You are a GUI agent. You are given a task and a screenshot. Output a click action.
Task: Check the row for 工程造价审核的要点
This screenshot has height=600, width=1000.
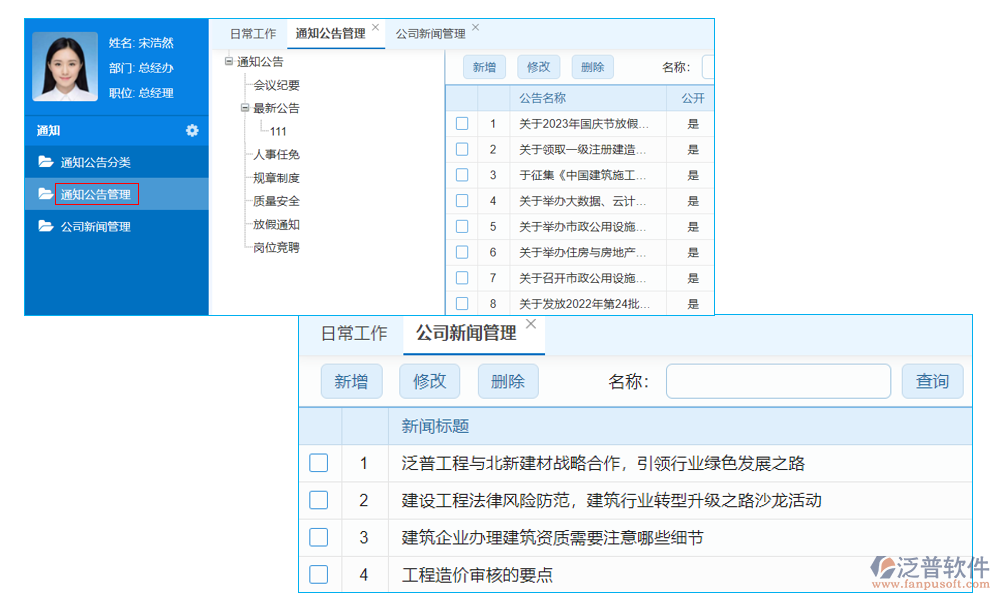point(318,574)
